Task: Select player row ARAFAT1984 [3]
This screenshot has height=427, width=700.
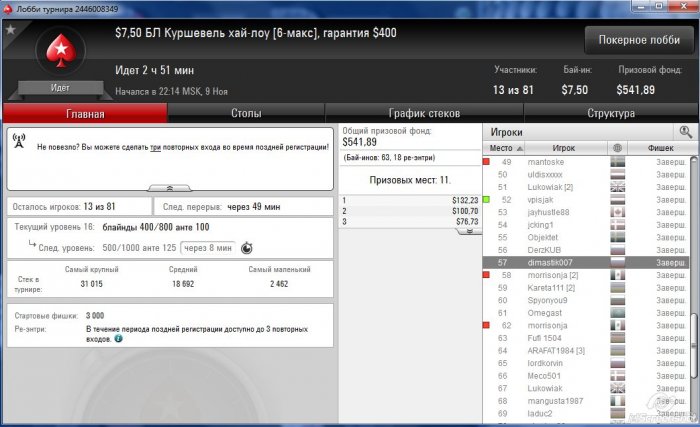Action: [586, 351]
